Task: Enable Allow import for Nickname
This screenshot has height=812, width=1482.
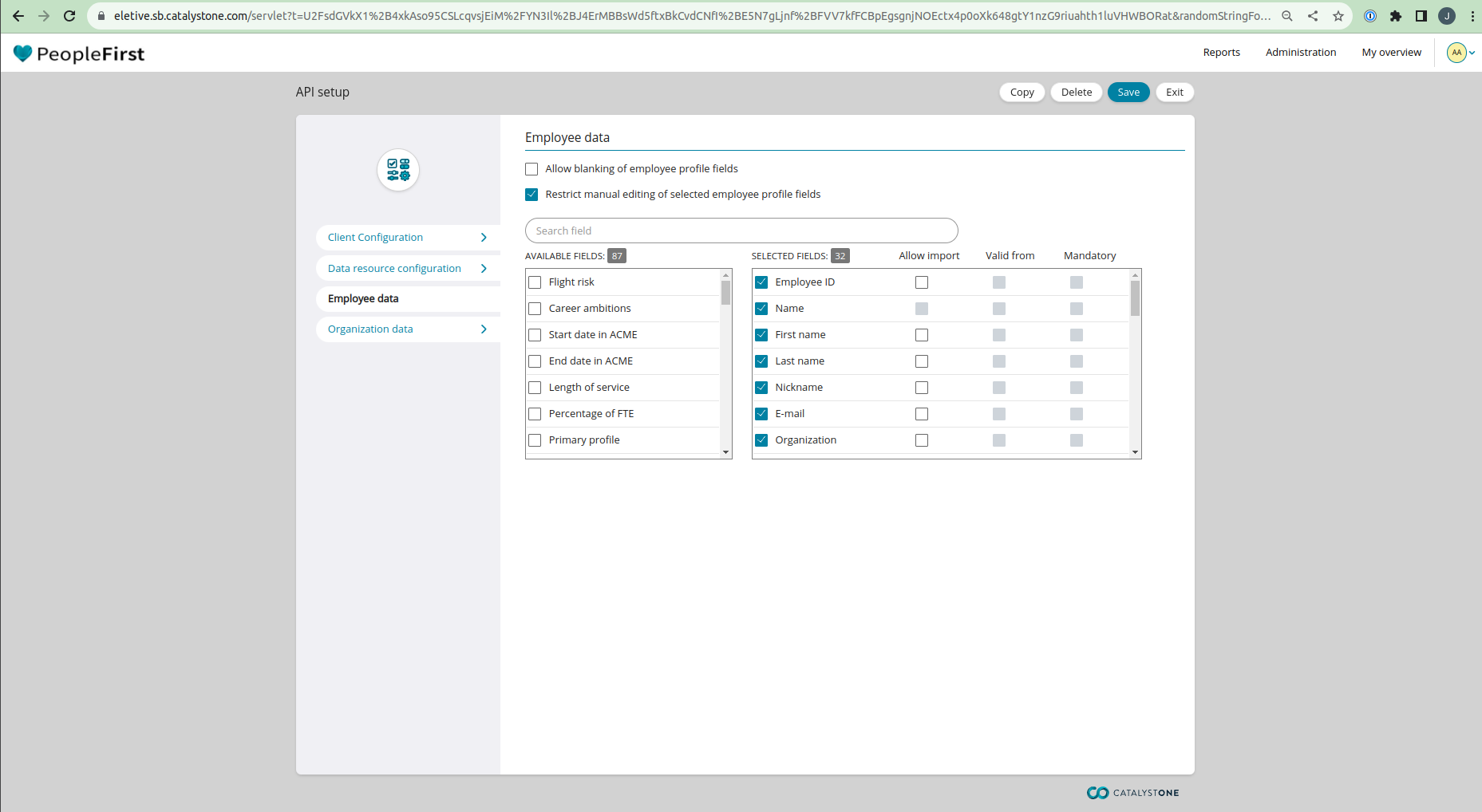Action: (x=922, y=388)
